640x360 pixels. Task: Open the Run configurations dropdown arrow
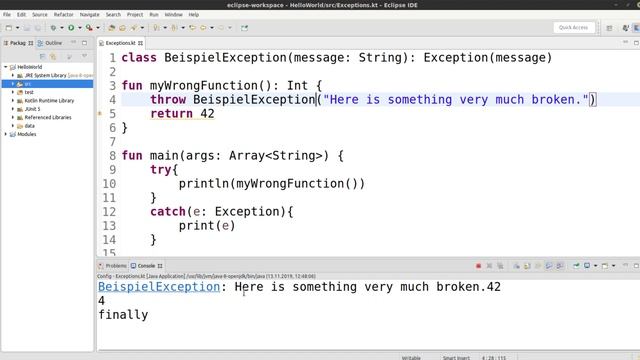pyautogui.click(x=80, y=28)
